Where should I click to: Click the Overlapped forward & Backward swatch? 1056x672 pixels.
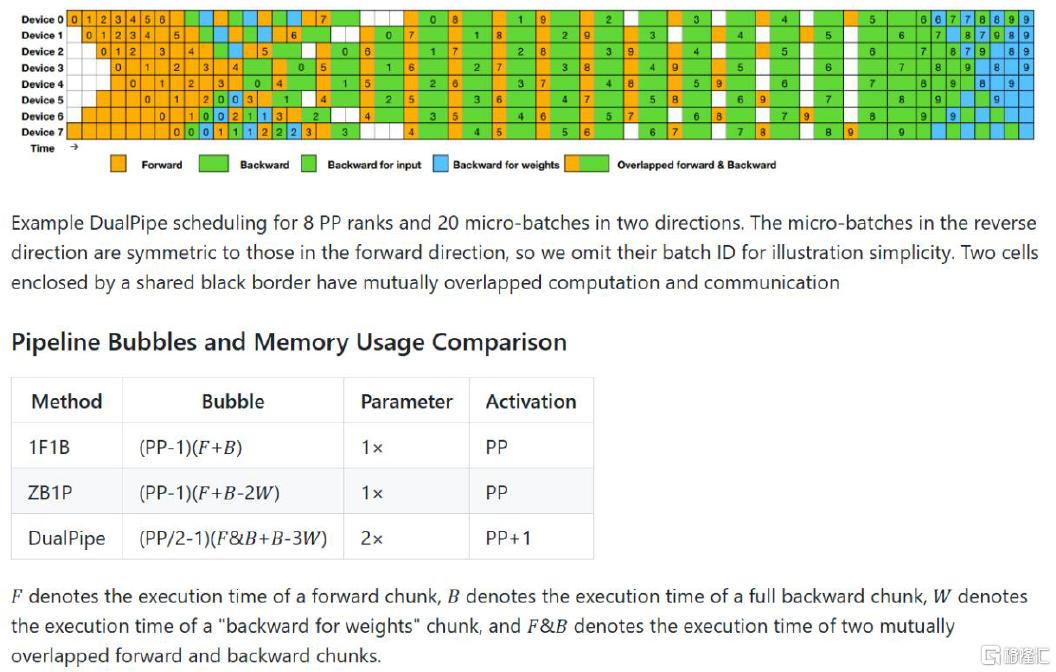point(587,164)
